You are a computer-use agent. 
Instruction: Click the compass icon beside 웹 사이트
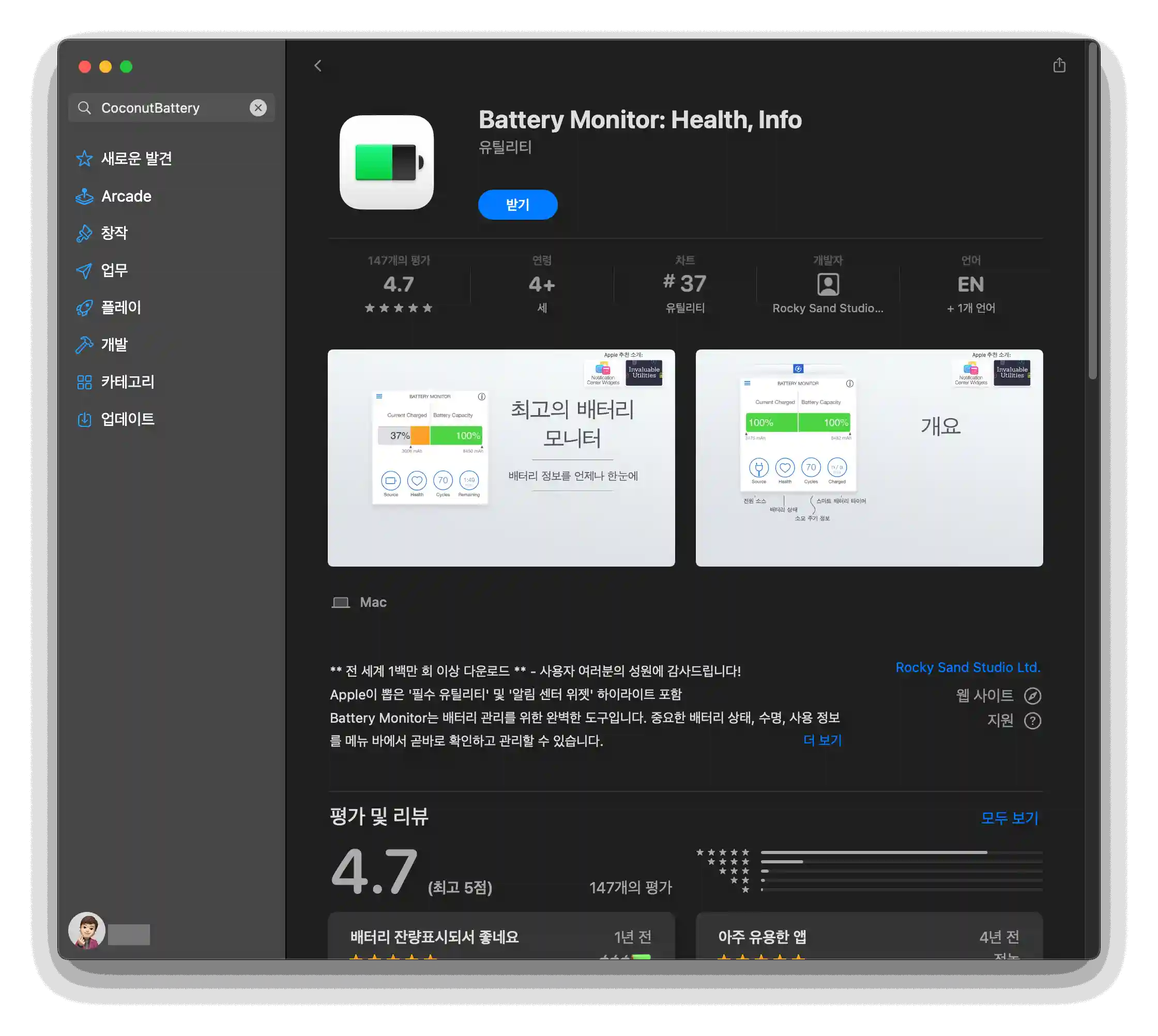1032,696
